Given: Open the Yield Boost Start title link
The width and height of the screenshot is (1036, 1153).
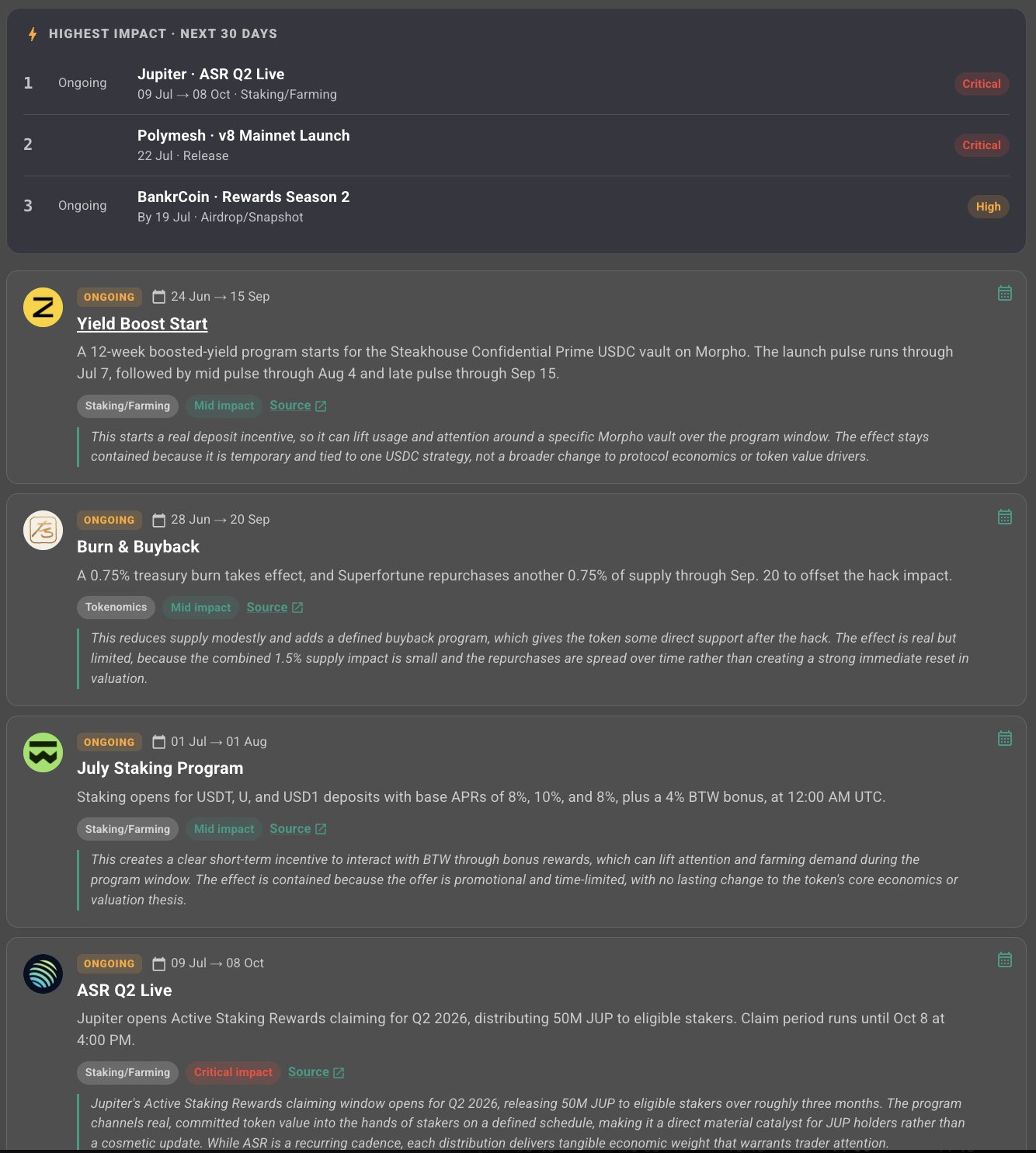Looking at the screenshot, I should coord(142,324).
